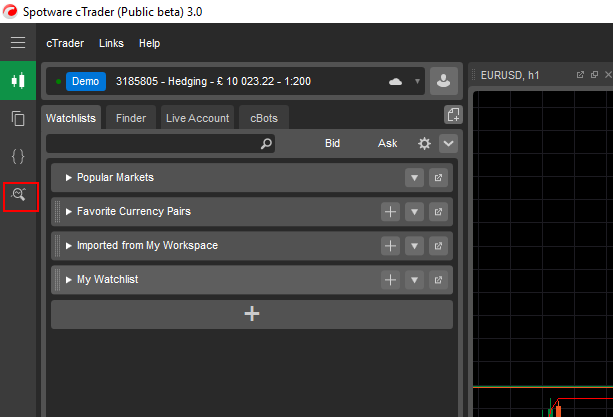Viewport: 613px width, 417px height.
Task: Click the Bid column header
Action: (332, 143)
